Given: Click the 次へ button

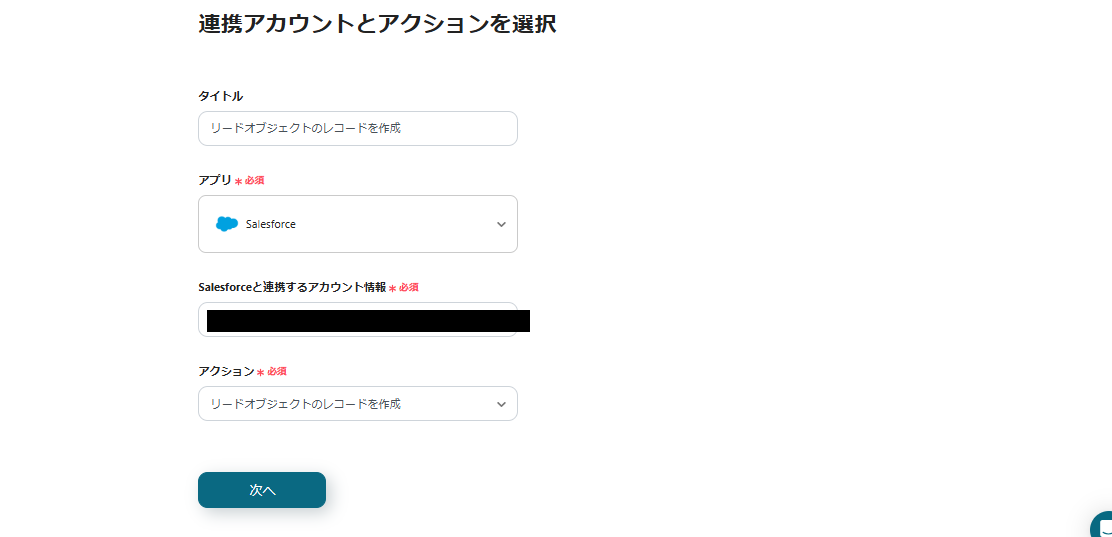Looking at the screenshot, I should pos(262,490).
